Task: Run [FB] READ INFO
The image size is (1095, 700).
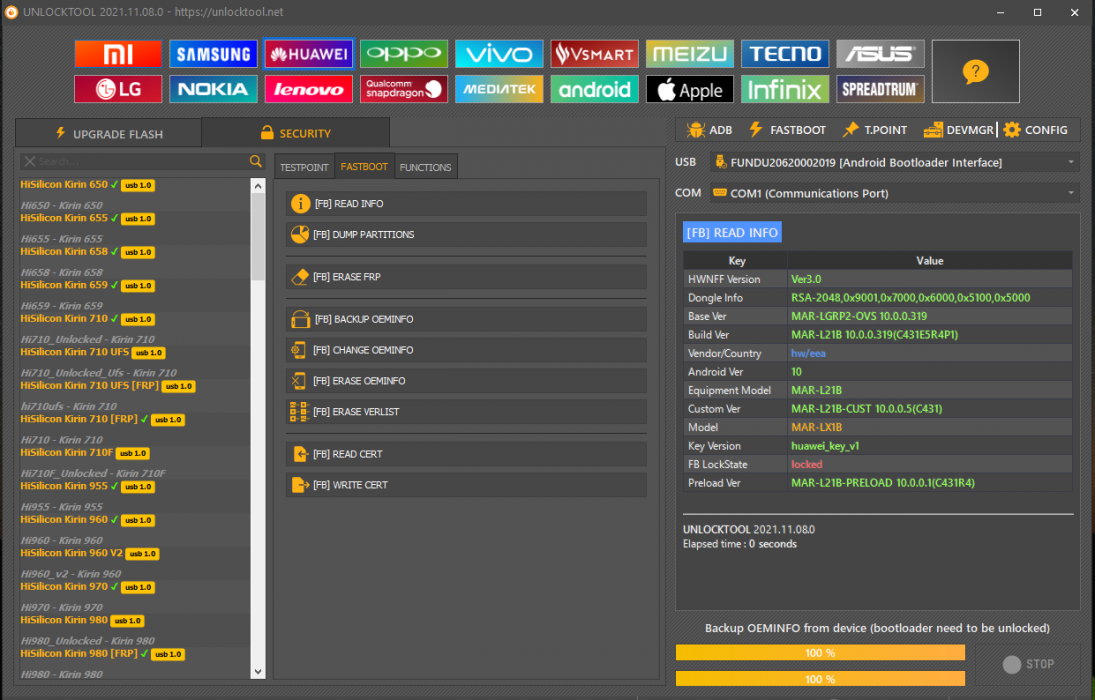Action: 466,204
